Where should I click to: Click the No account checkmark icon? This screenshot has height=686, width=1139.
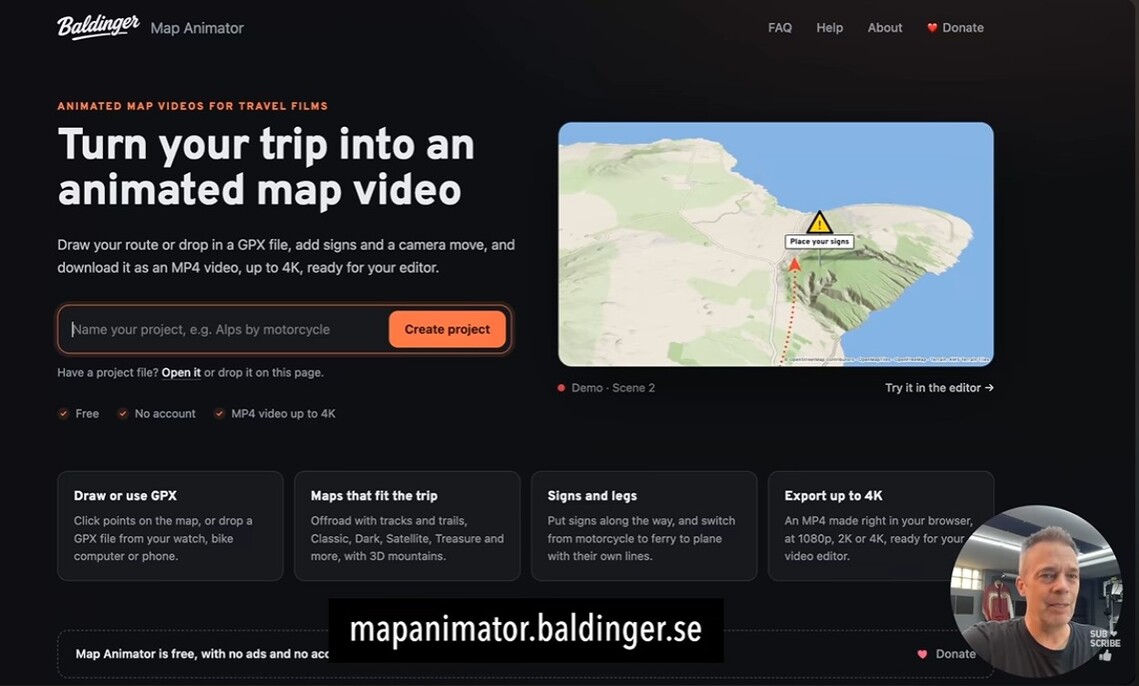coord(123,413)
